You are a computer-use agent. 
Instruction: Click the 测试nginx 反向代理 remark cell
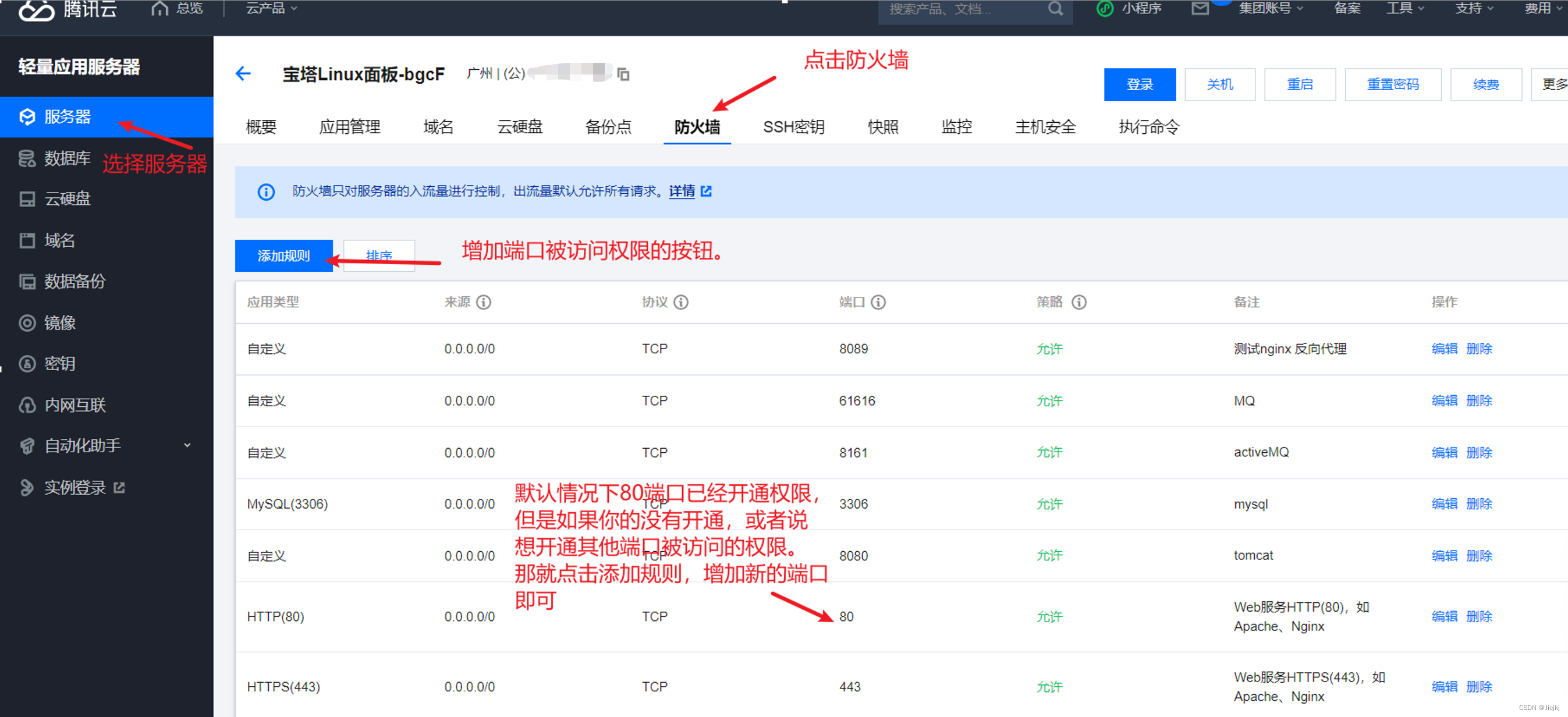coord(1289,349)
